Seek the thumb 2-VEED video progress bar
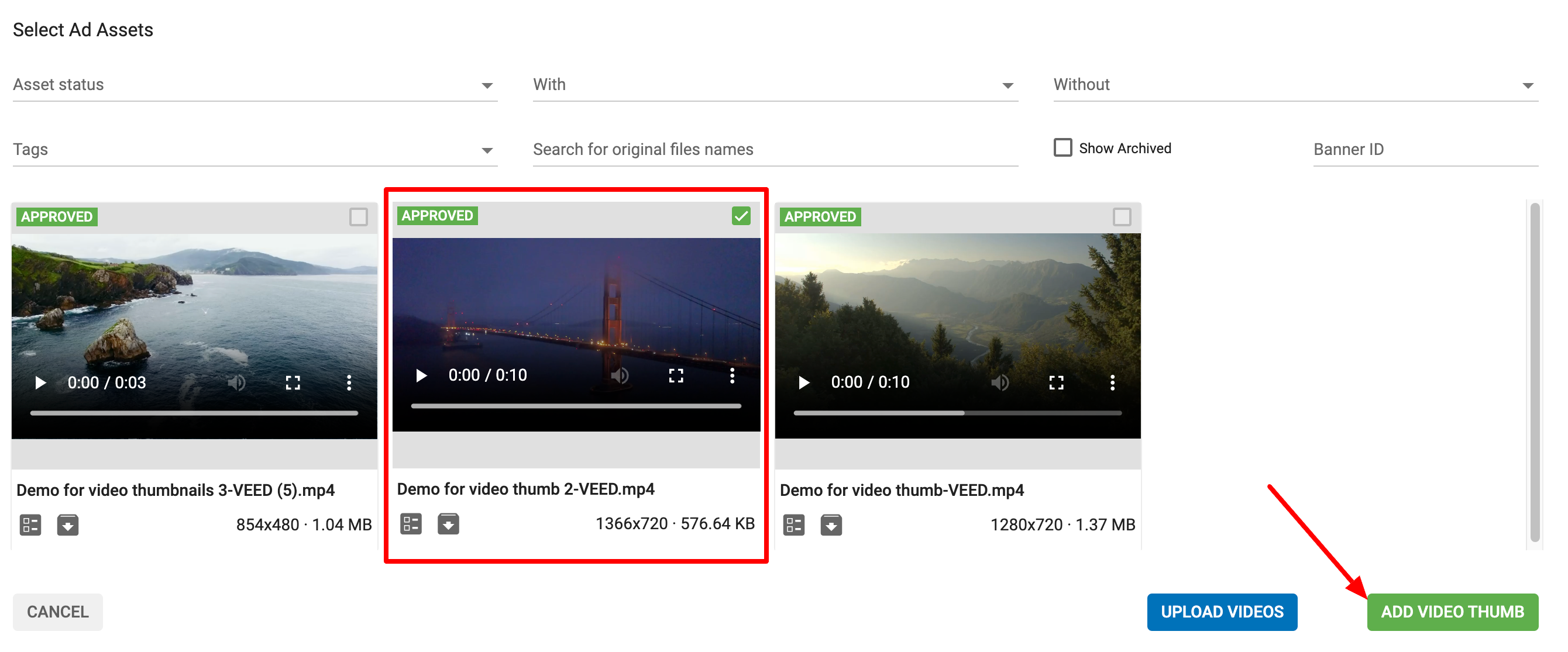Image resolution: width=1568 pixels, height=652 pixels. [x=576, y=406]
